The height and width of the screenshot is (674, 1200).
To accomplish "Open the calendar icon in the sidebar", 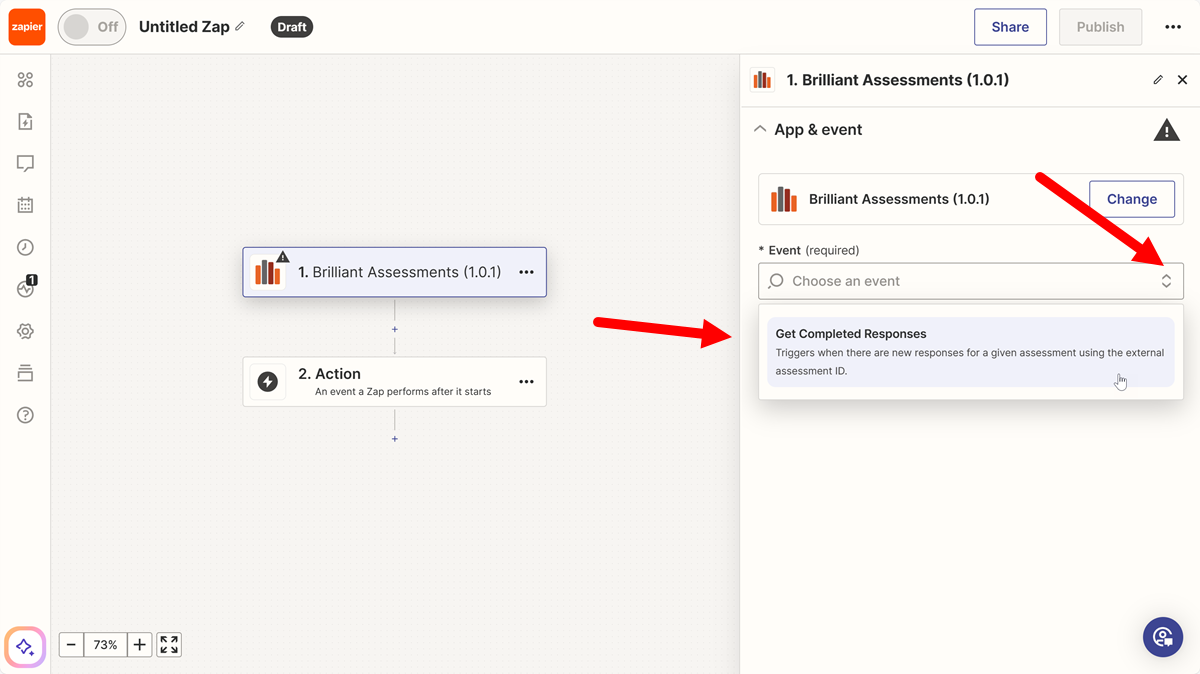I will click(27, 205).
